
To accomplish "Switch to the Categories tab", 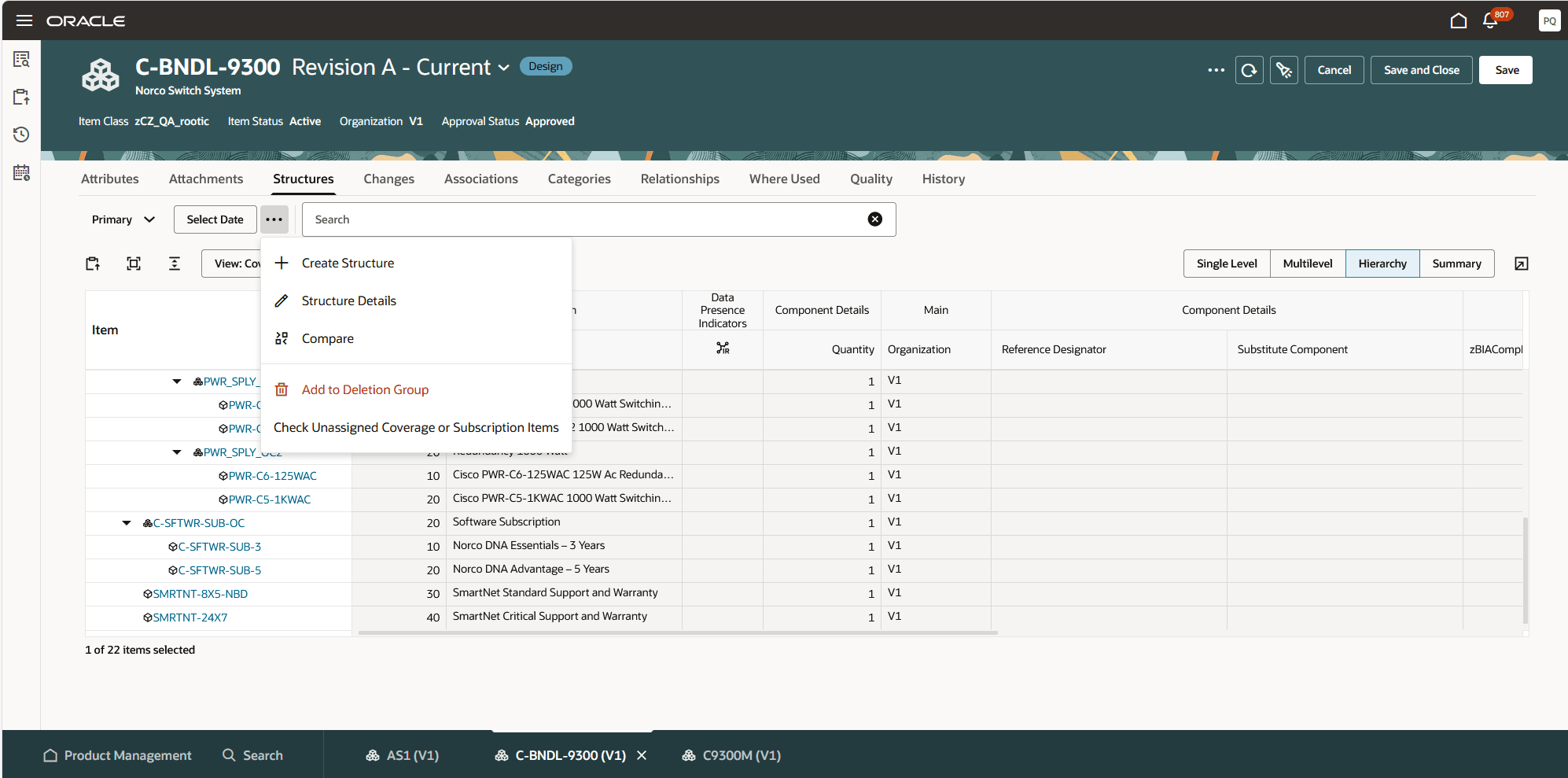I will point(580,179).
